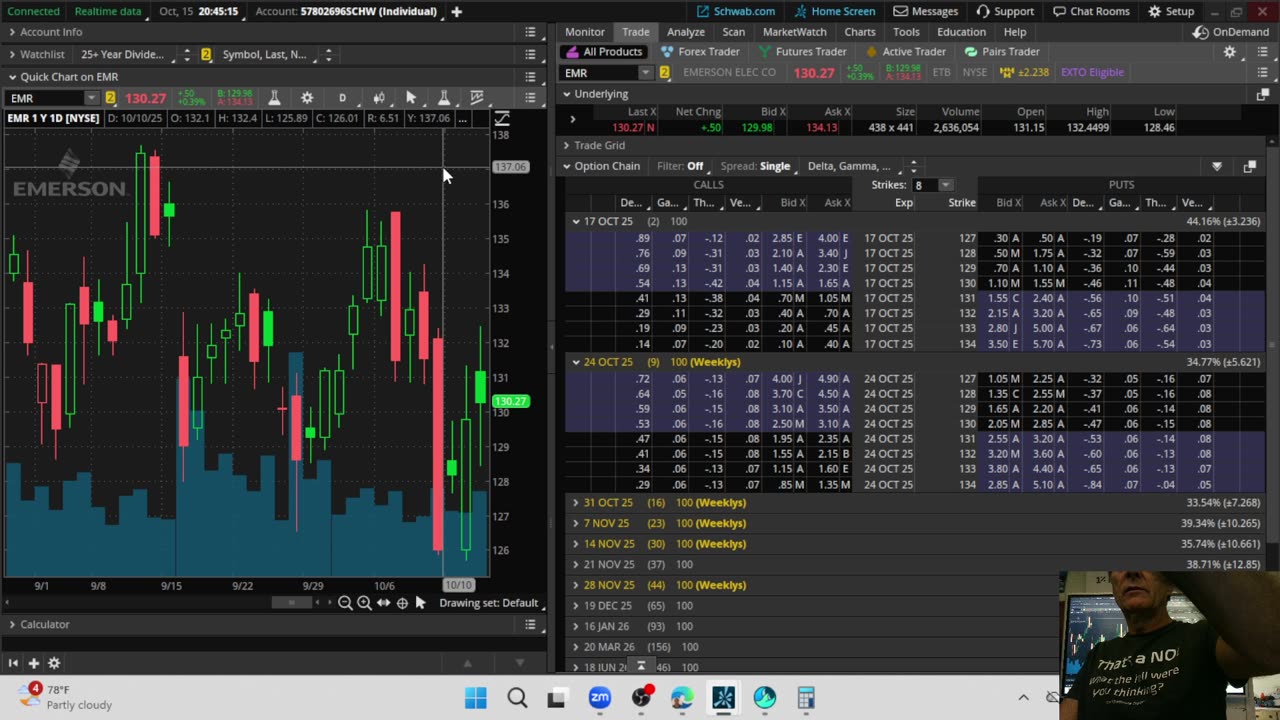The width and height of the screenshot is (1280, 720).
Task: Click the Home Screen button
Action: pos(836,11)
